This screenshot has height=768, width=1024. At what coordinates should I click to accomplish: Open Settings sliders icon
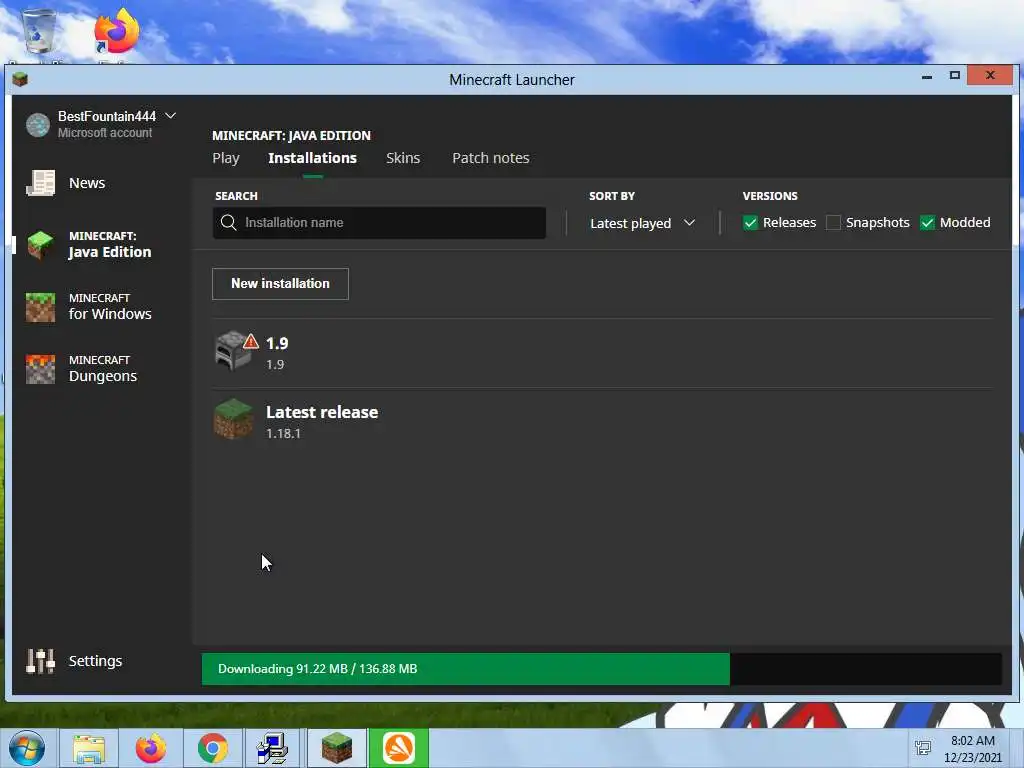[x=40, y=661]
